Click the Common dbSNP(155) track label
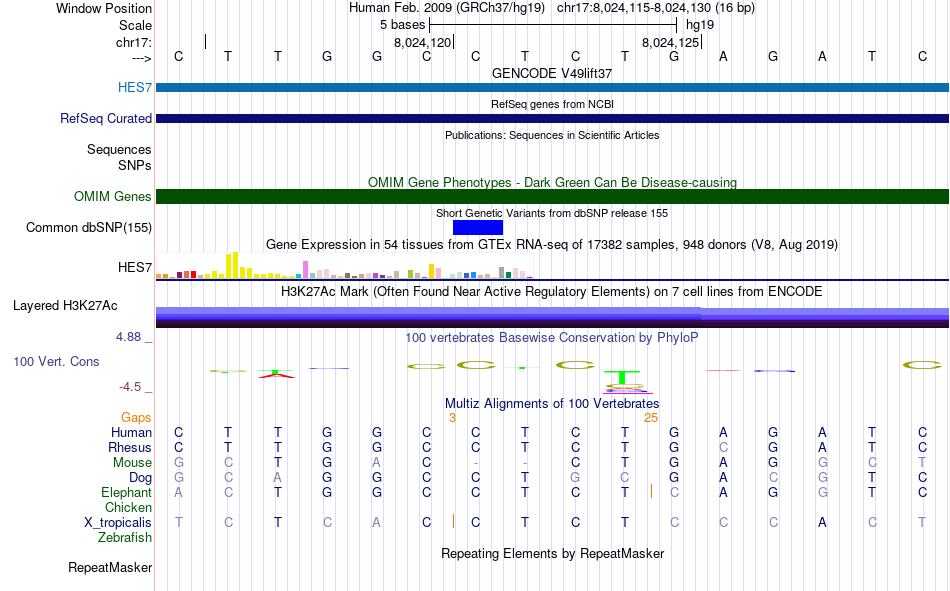950x591 pixels. point(88,227)
